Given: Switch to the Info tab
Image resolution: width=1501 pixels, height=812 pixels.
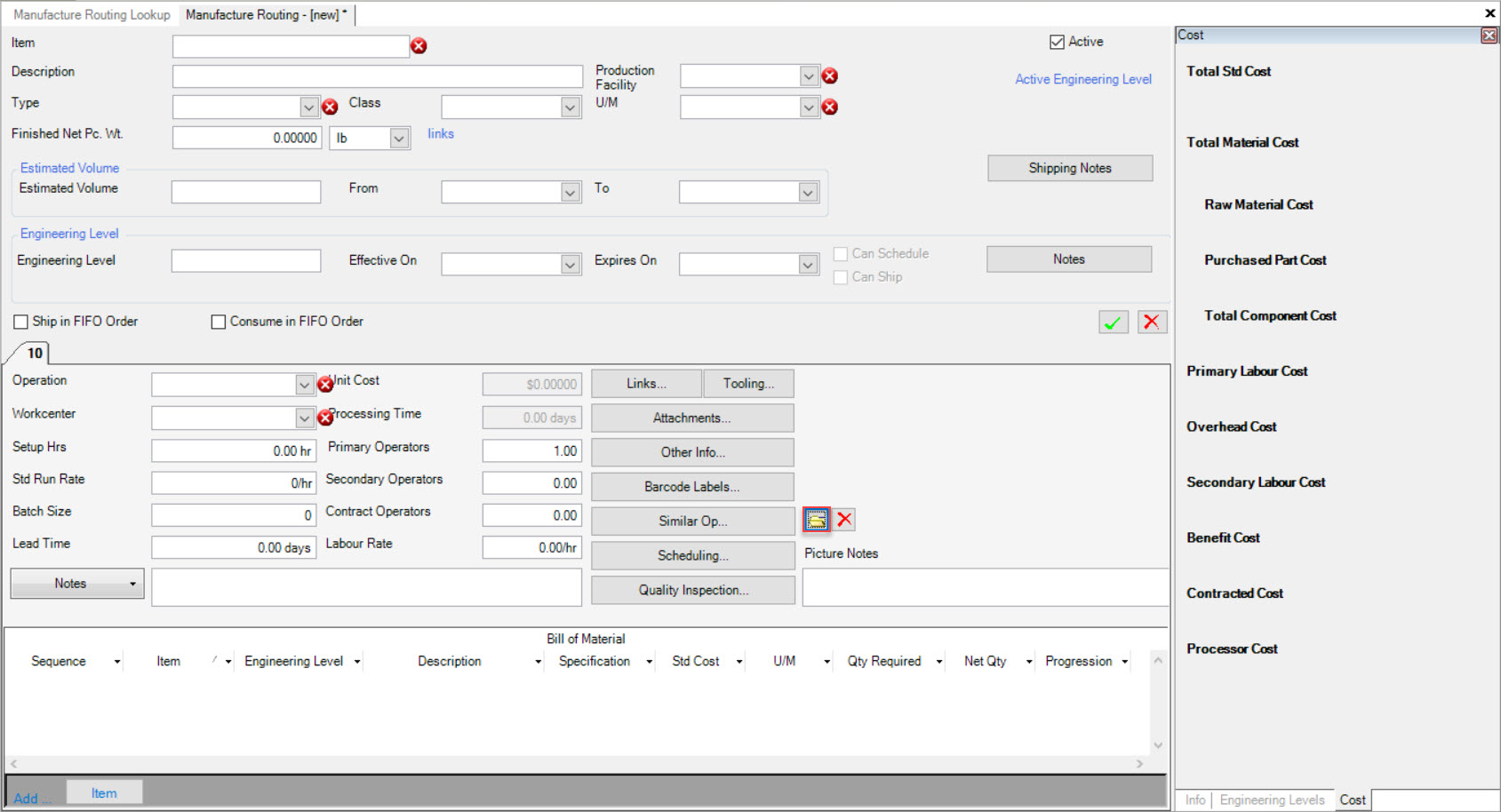Looking at the screenshot, I should pyautogui.click(x=1195, y=800).
